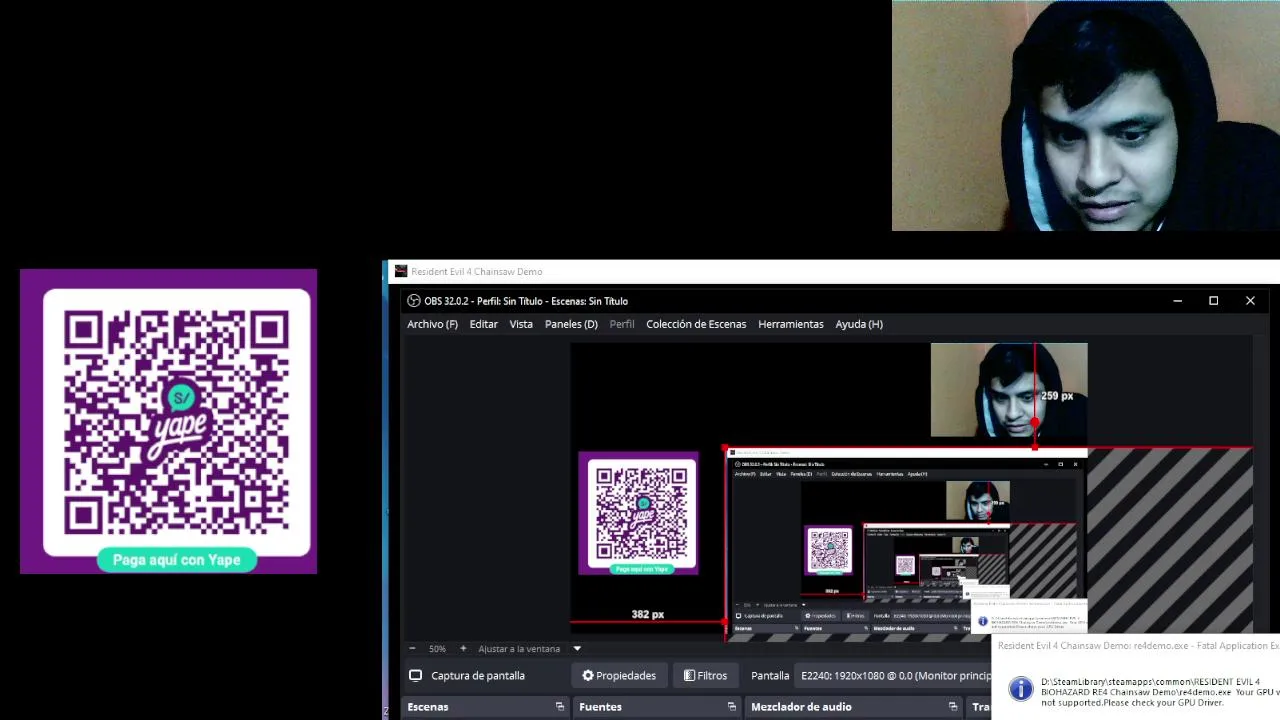Click the Resident Evil 4 window icon
This screenshot has width=1280, height=720.
(x=401, y=271)
